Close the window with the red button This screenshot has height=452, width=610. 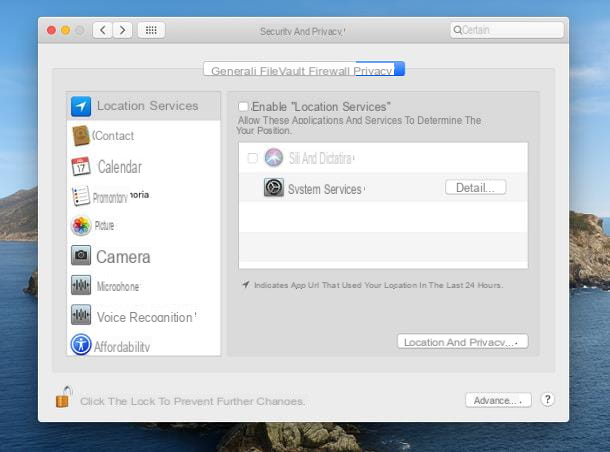point(51,30)
